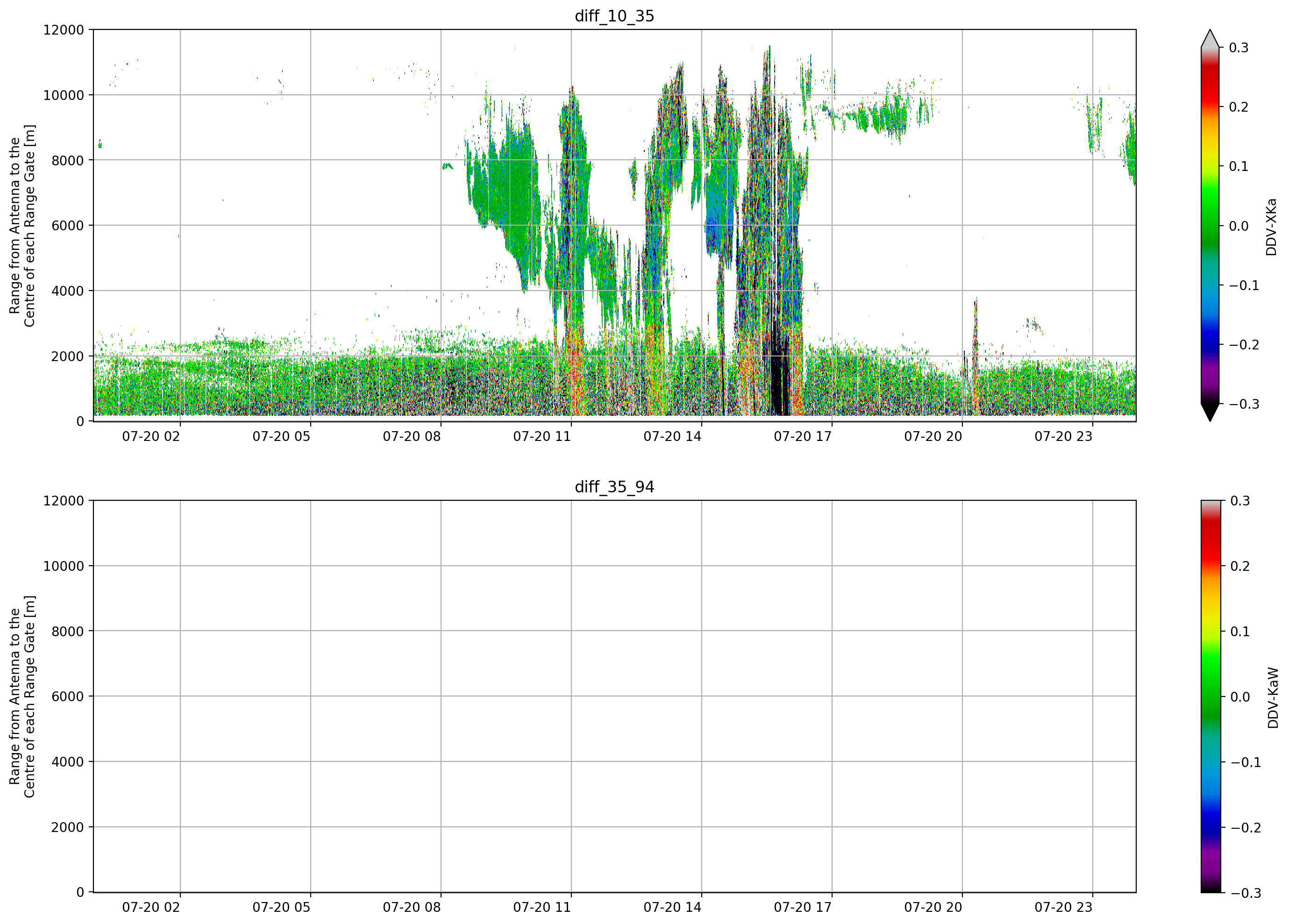Click the 10000 tick label on bottom plot
Screen dimensions: 1289x924
point(64,566)
